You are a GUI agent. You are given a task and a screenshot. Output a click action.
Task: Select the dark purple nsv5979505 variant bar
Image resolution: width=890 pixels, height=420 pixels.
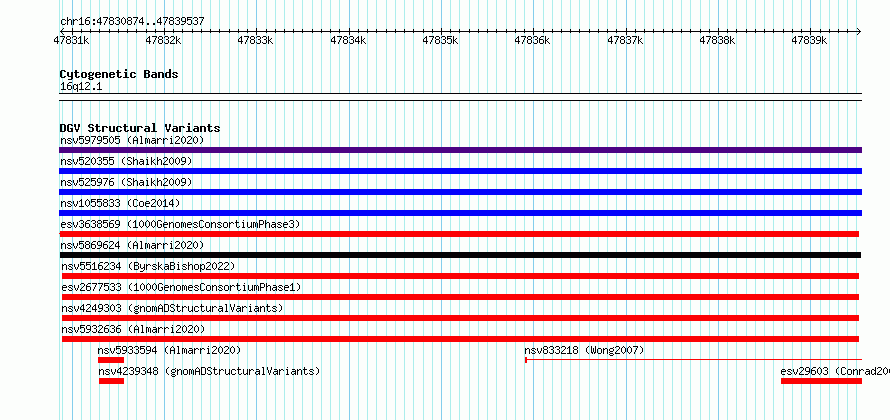[x=460, y=150]
